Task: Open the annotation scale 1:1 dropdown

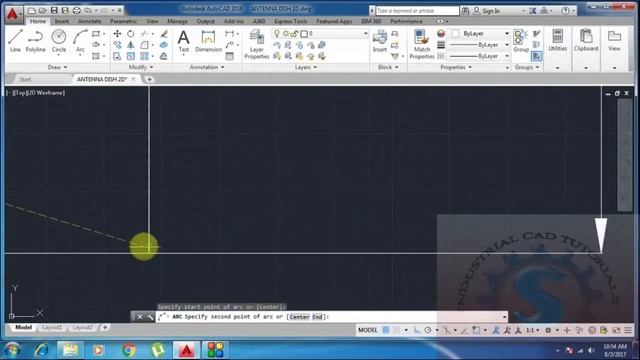Action: pos(533,330)
